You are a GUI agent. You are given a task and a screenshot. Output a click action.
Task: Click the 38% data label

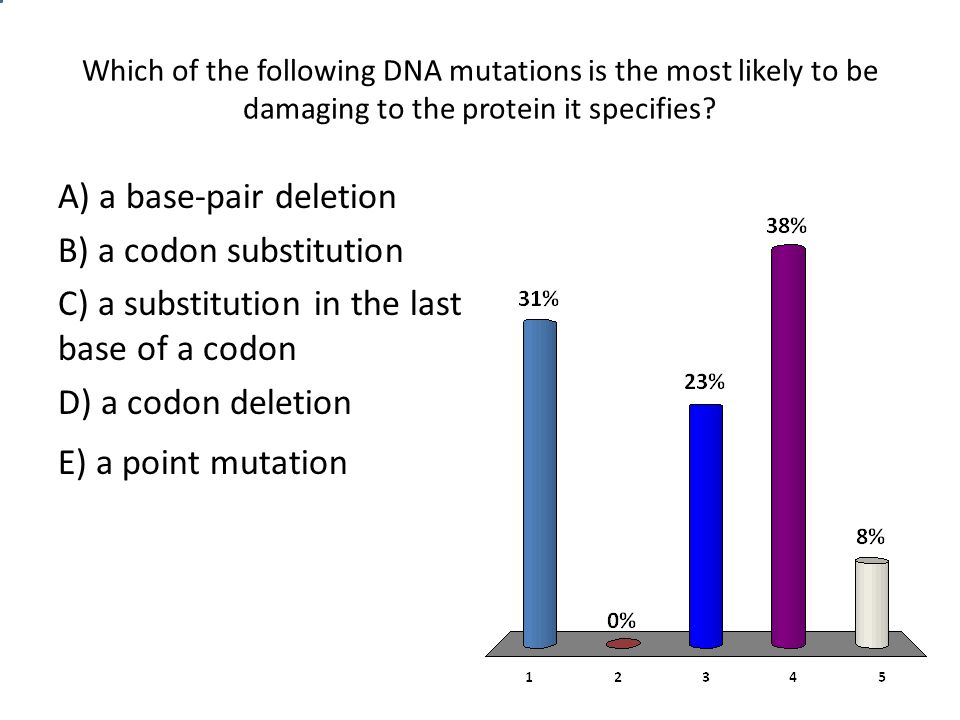(x=787, y=226)
